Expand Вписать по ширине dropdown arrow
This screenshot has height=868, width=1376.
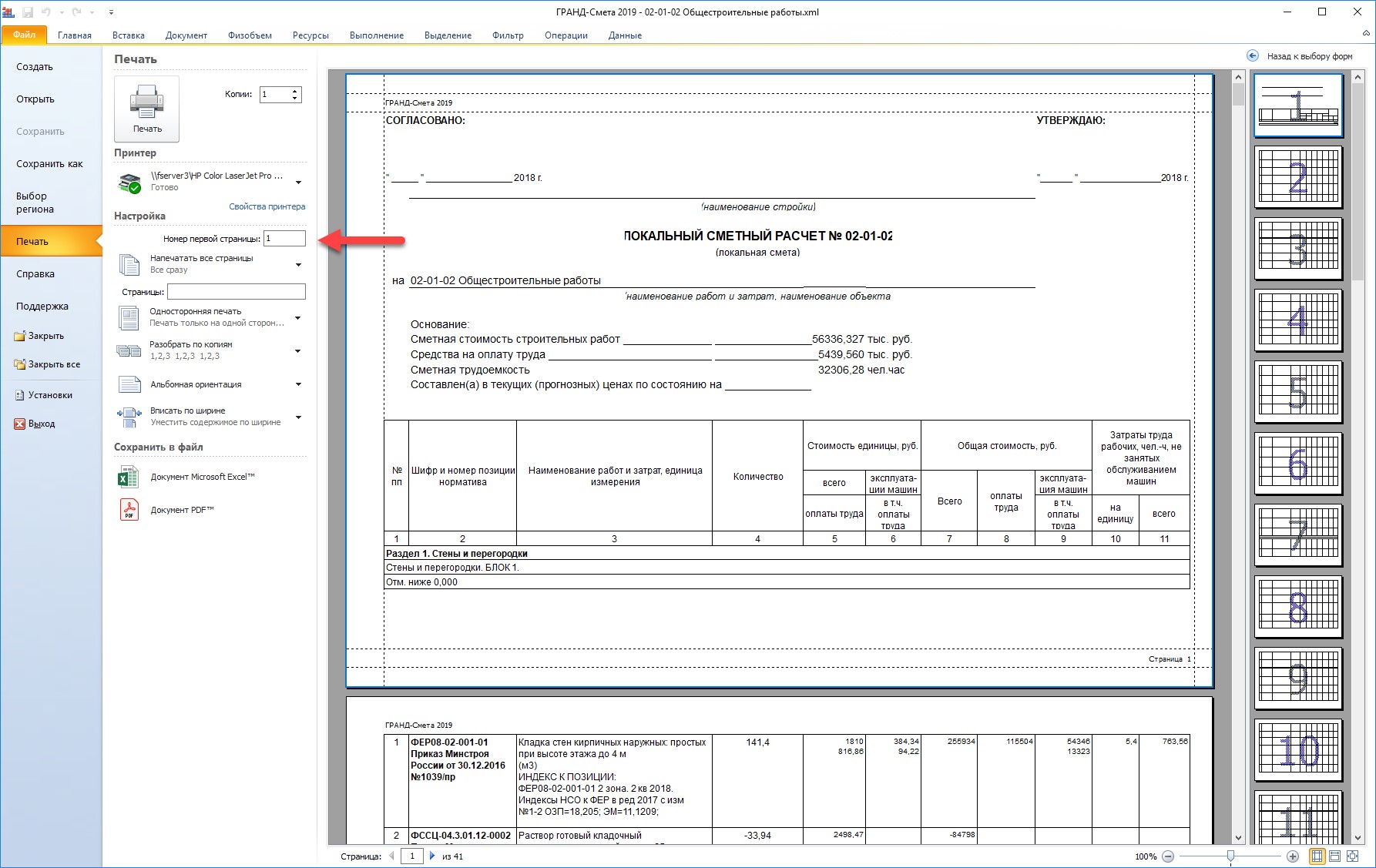(x=298, y=417)
